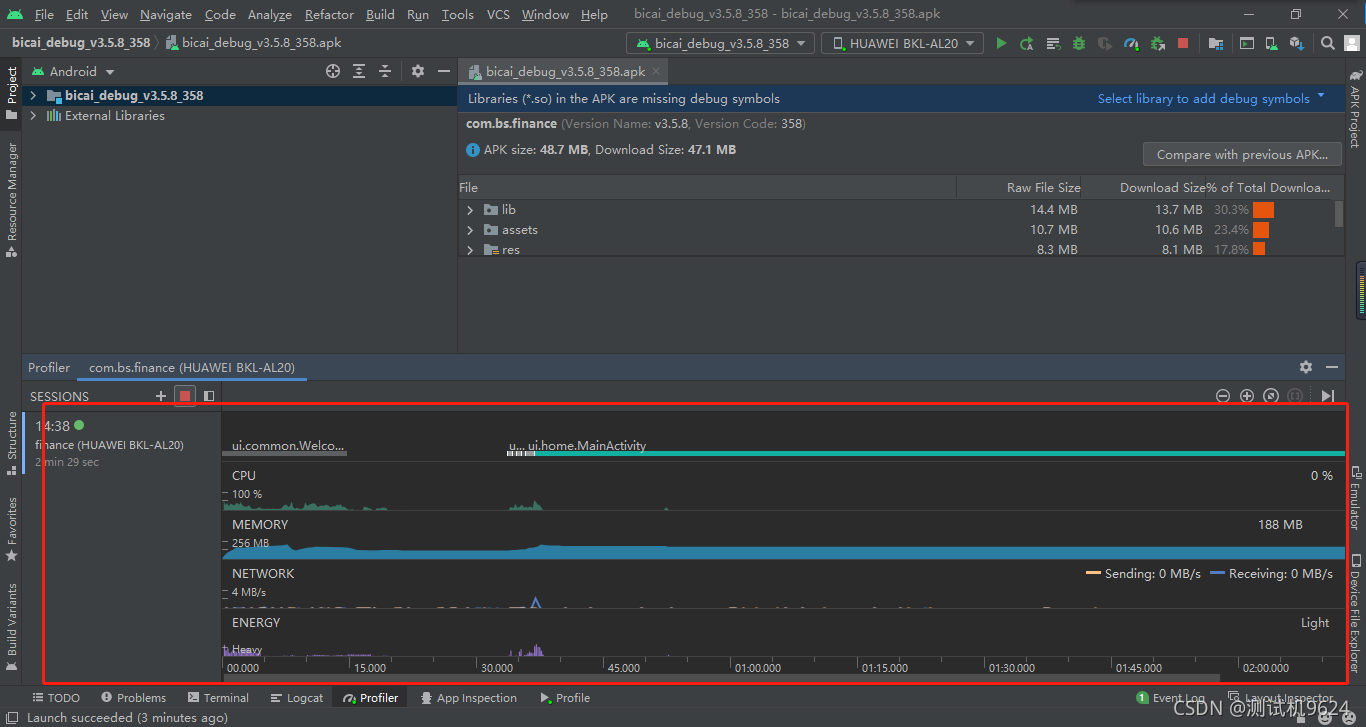This screenshot has height=727, width=1366.
Task: Click the profiler timeline horizontal scrollbar
Action: [x=722, y=677]
